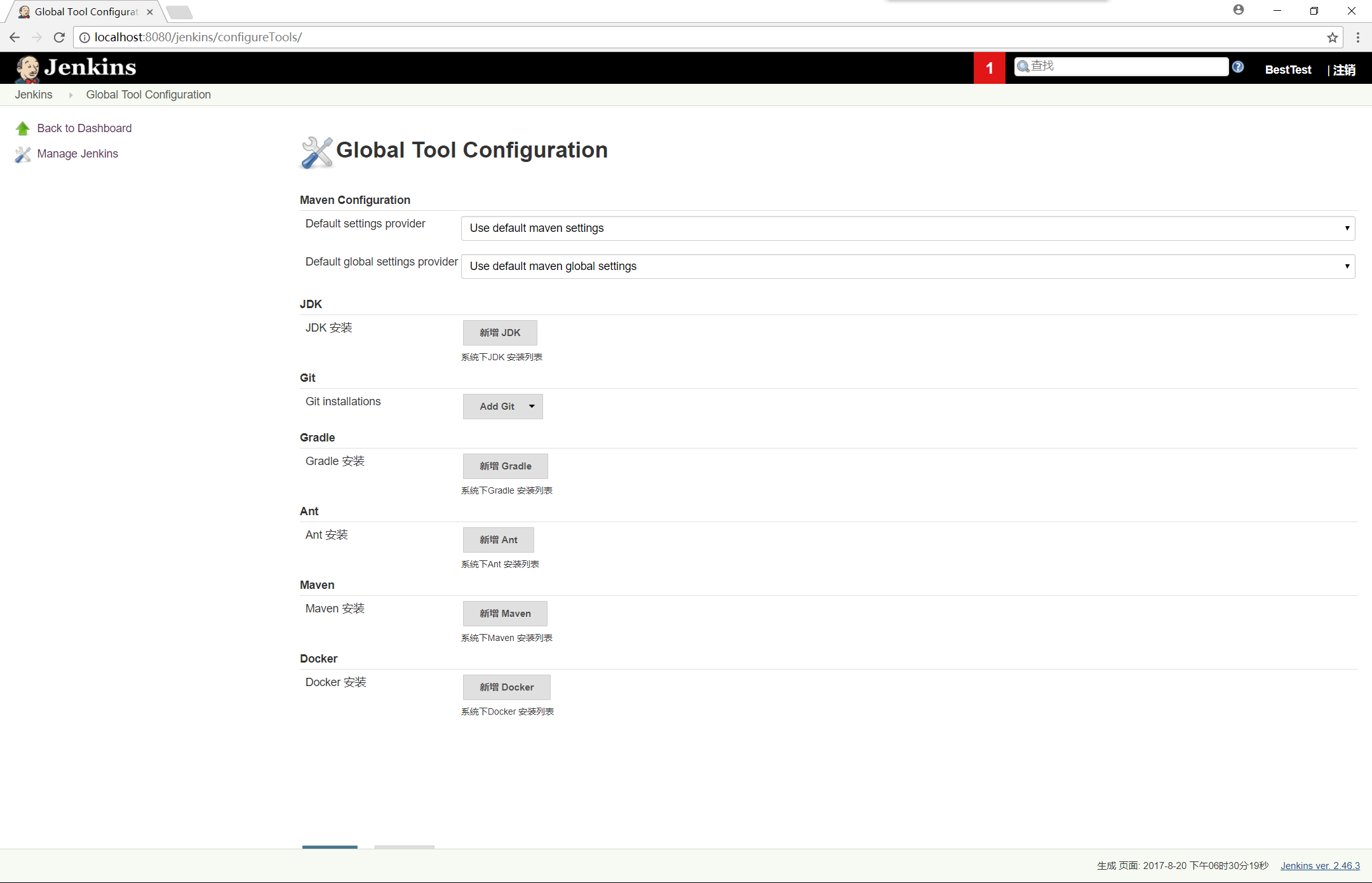Click the Manage Jenkins tools icon

tap(23, 154)
